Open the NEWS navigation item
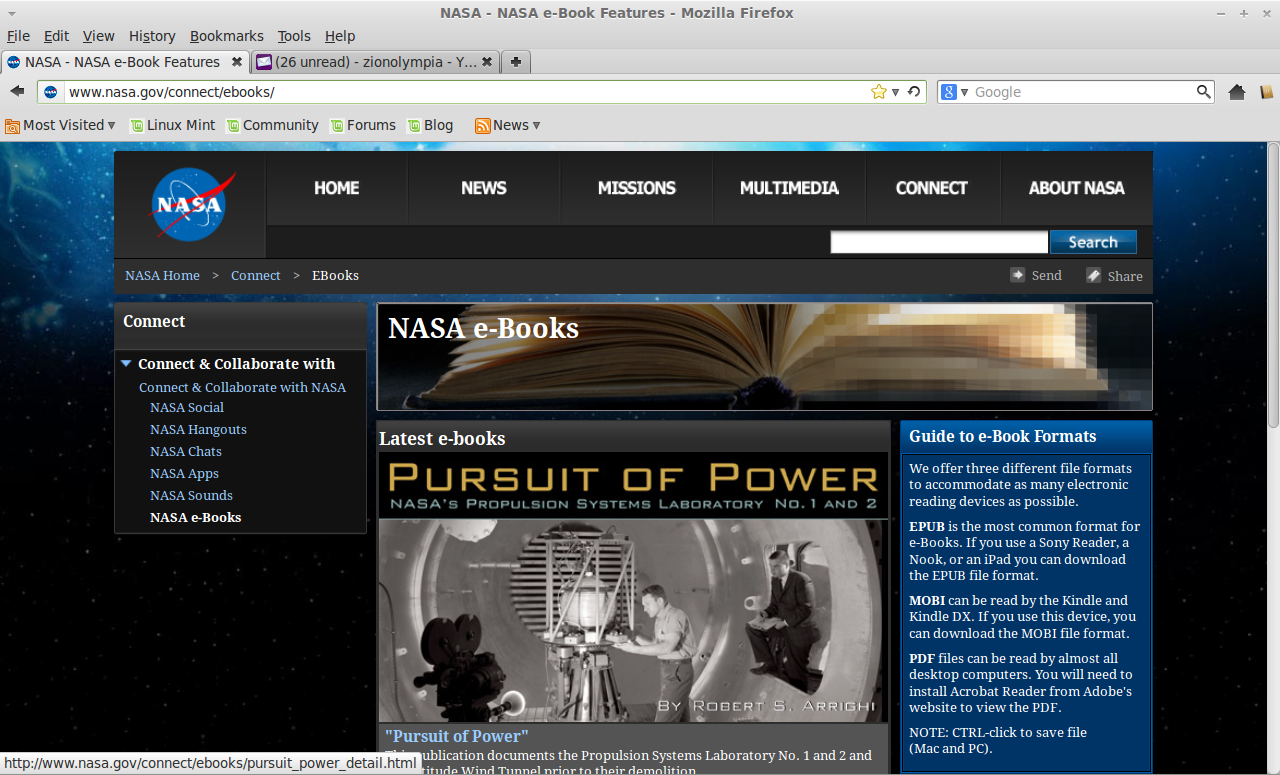 [484, 188]
